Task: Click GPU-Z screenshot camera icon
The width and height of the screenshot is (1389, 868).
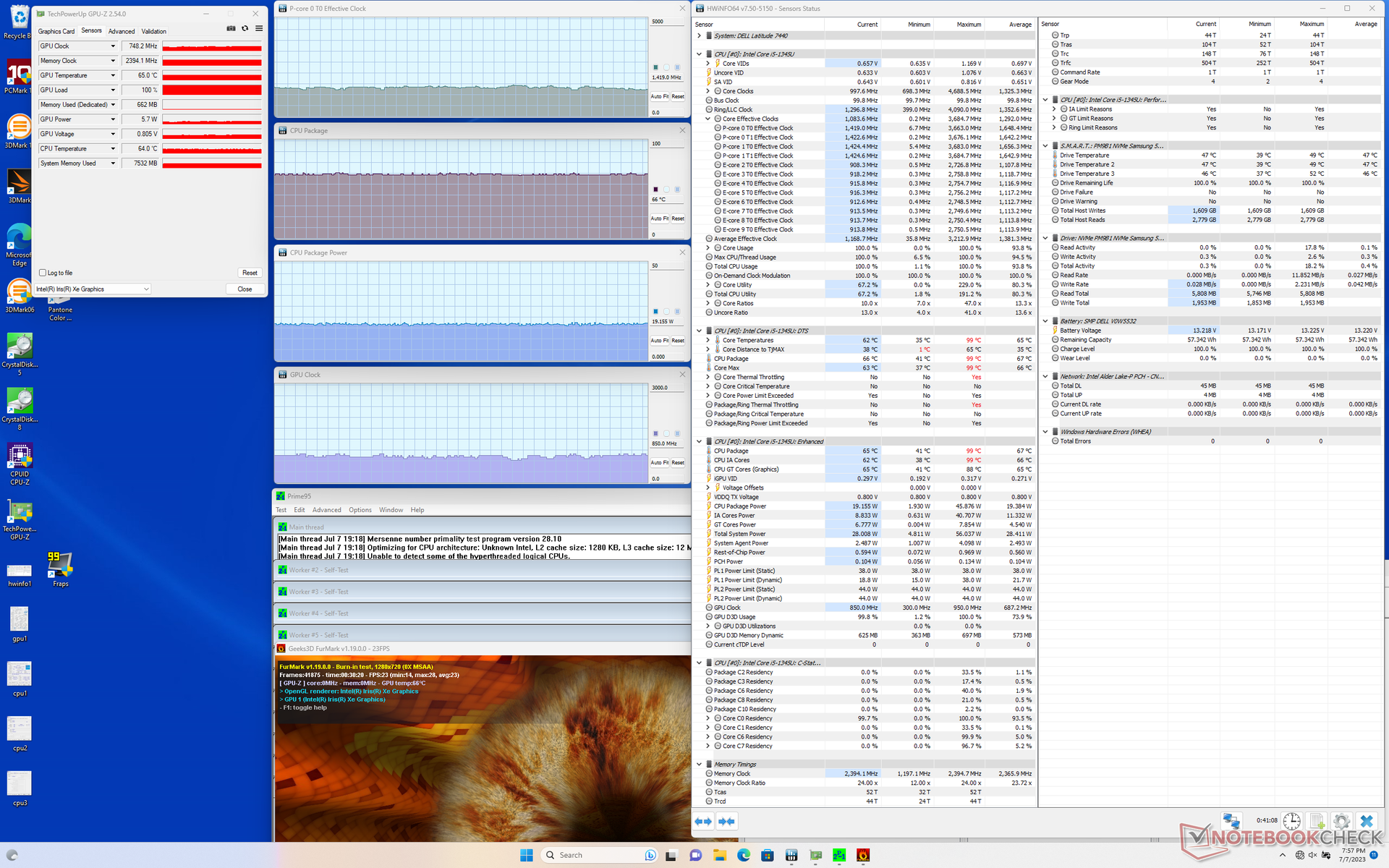Action: pos(231,29)
